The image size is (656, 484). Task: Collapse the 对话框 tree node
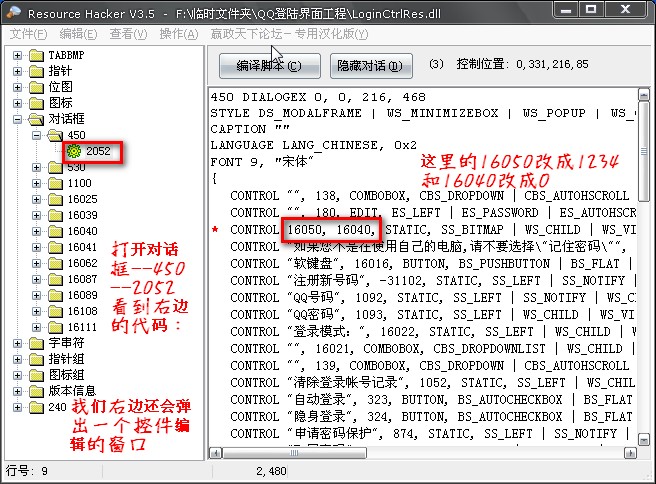(18, 119)
